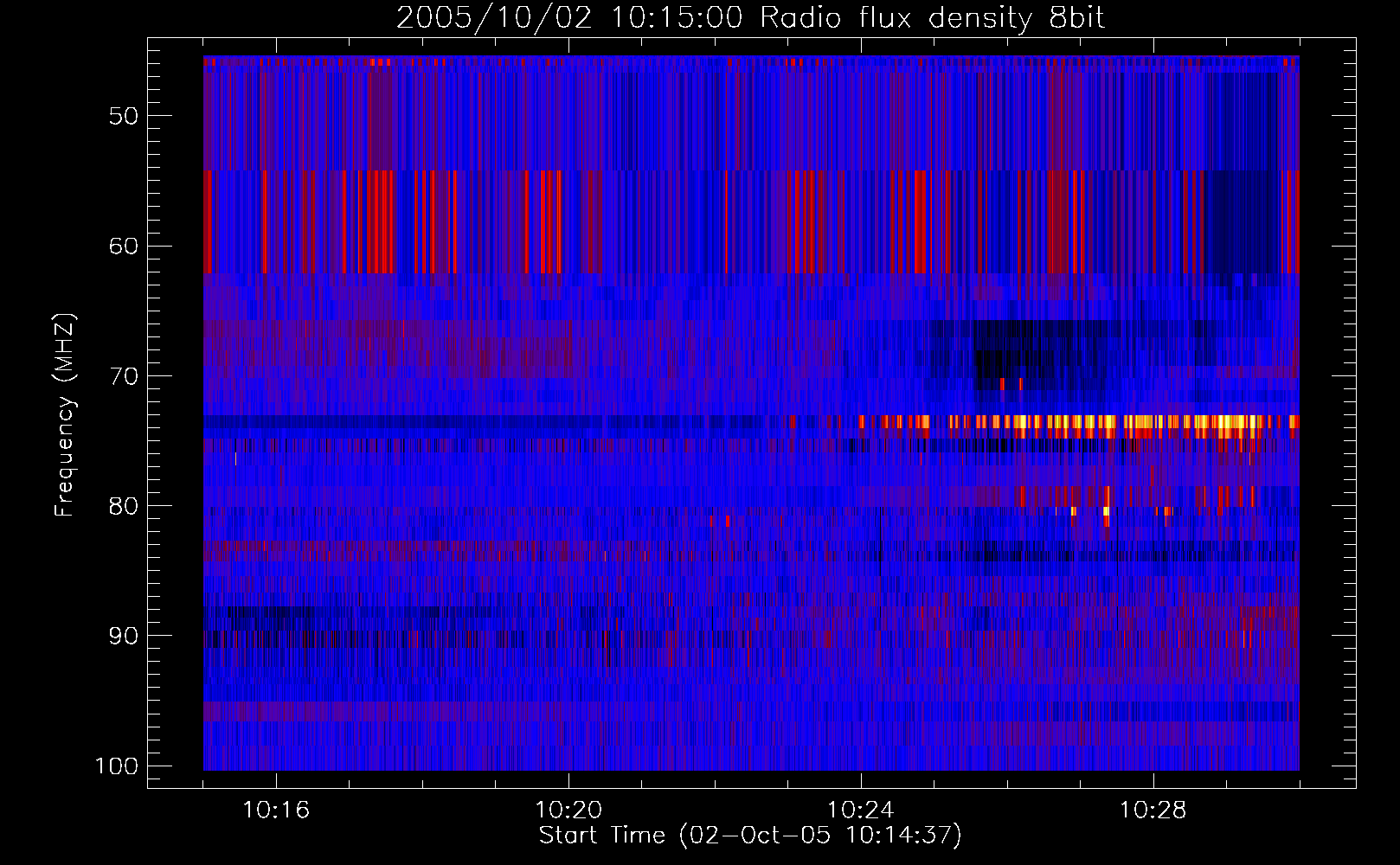This screenshot has width=1400, height=865.
Task: Click the 80 frequency tick label
Action: (124, 506)
